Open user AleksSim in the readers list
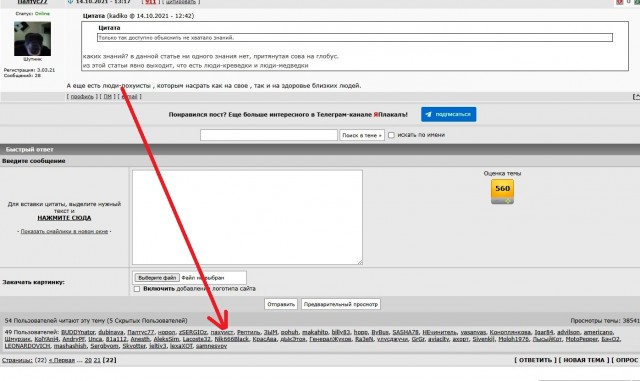 pyautogui.click(x=166, y=339)
